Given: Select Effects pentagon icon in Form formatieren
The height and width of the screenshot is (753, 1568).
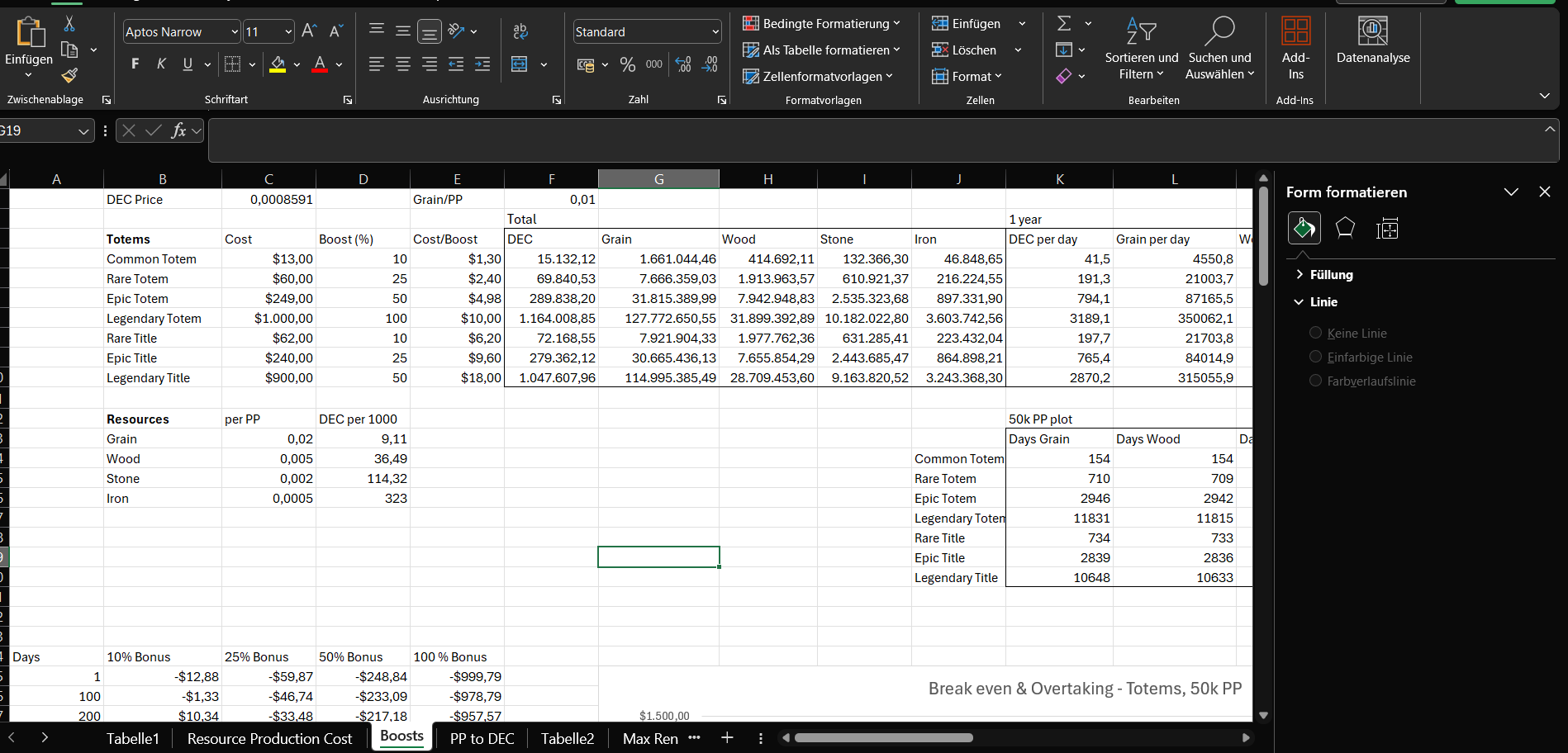Looking at the screenshot, I should pyautogui.click(x=1345, y=228).
